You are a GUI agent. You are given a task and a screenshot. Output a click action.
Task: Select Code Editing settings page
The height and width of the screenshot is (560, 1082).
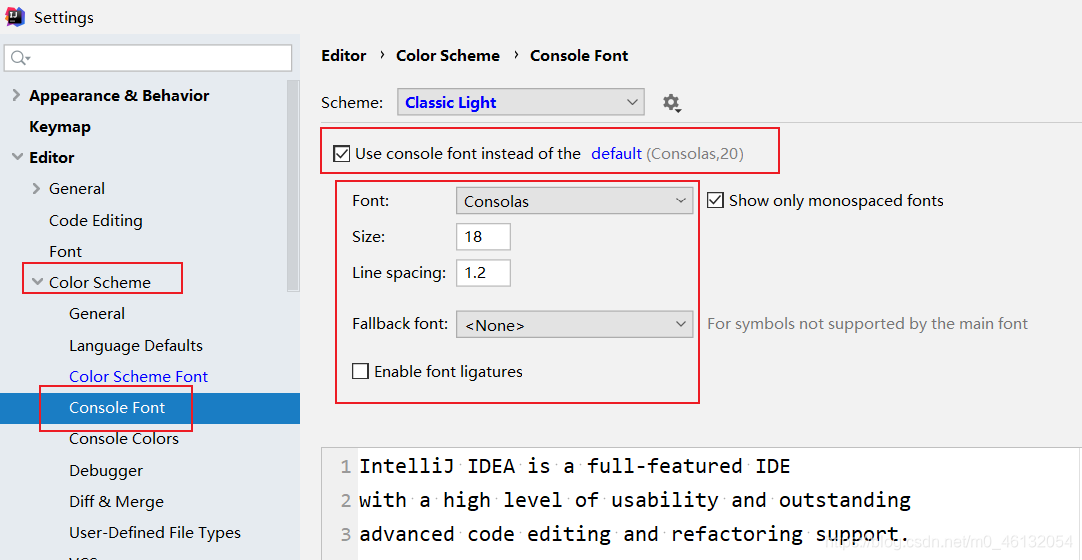click(x=96, y=221)
